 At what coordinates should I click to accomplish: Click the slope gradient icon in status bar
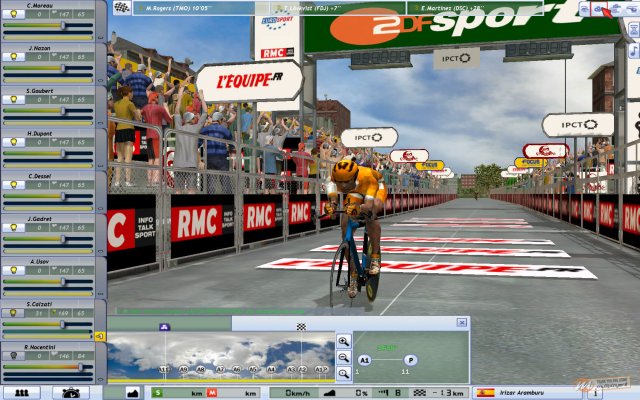point(329,393)
